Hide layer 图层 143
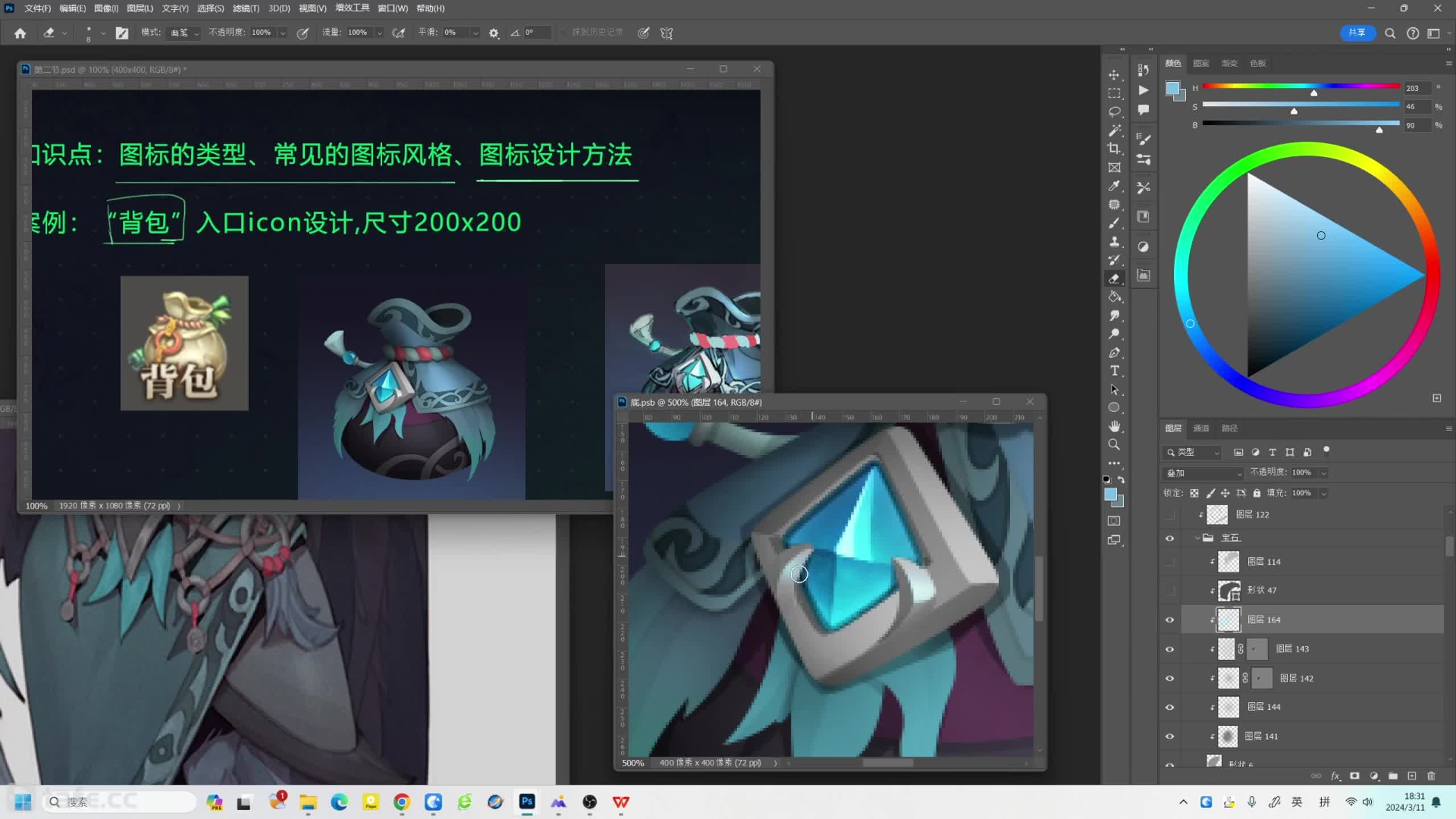Viewport: 1456px width, 819px height. 1170,649
